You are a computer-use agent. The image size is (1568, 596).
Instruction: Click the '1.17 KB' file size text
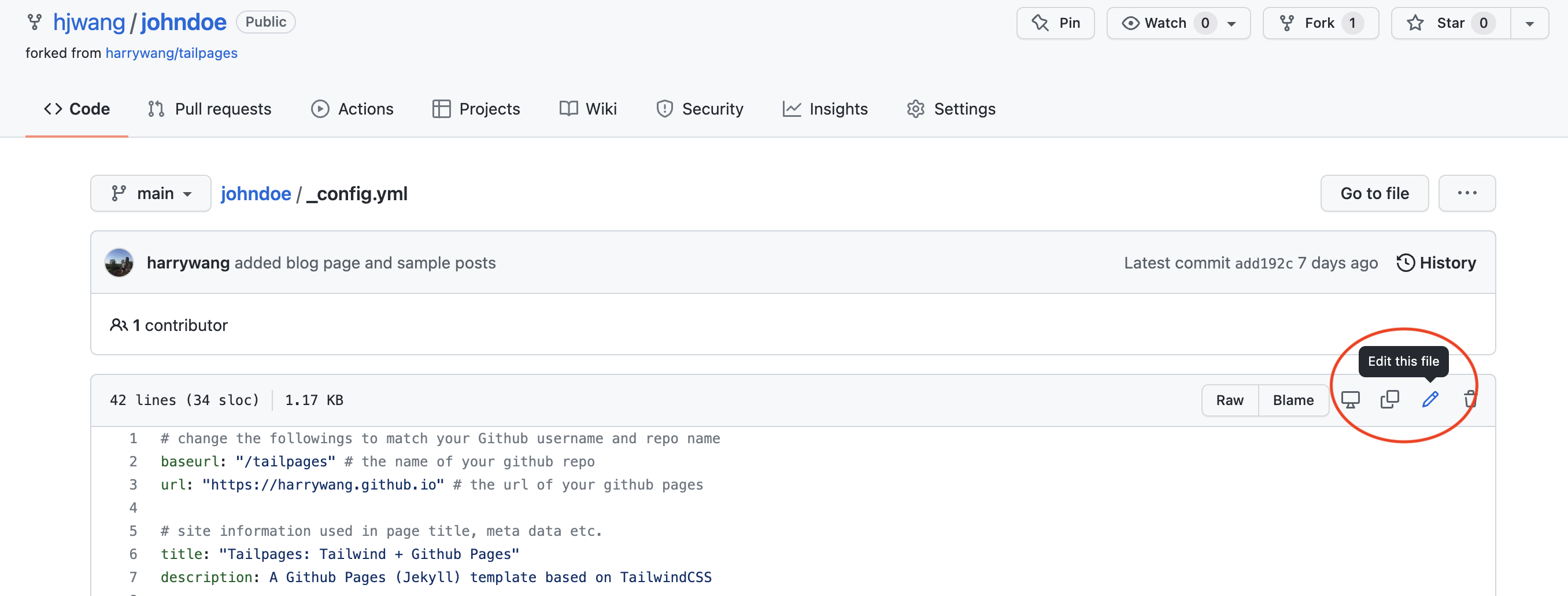[x=314, y=400]
